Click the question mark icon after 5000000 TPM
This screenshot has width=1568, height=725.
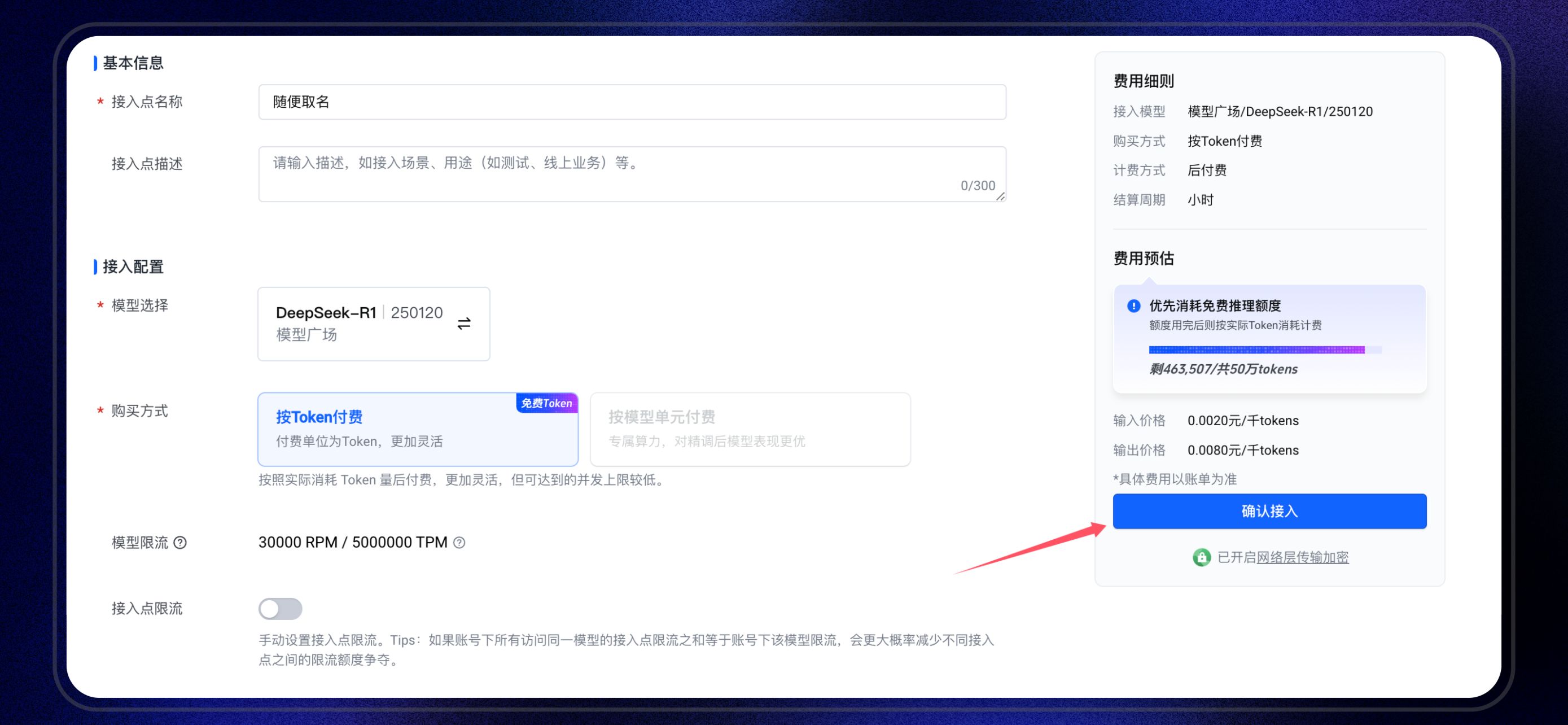[x=459, y=543]
